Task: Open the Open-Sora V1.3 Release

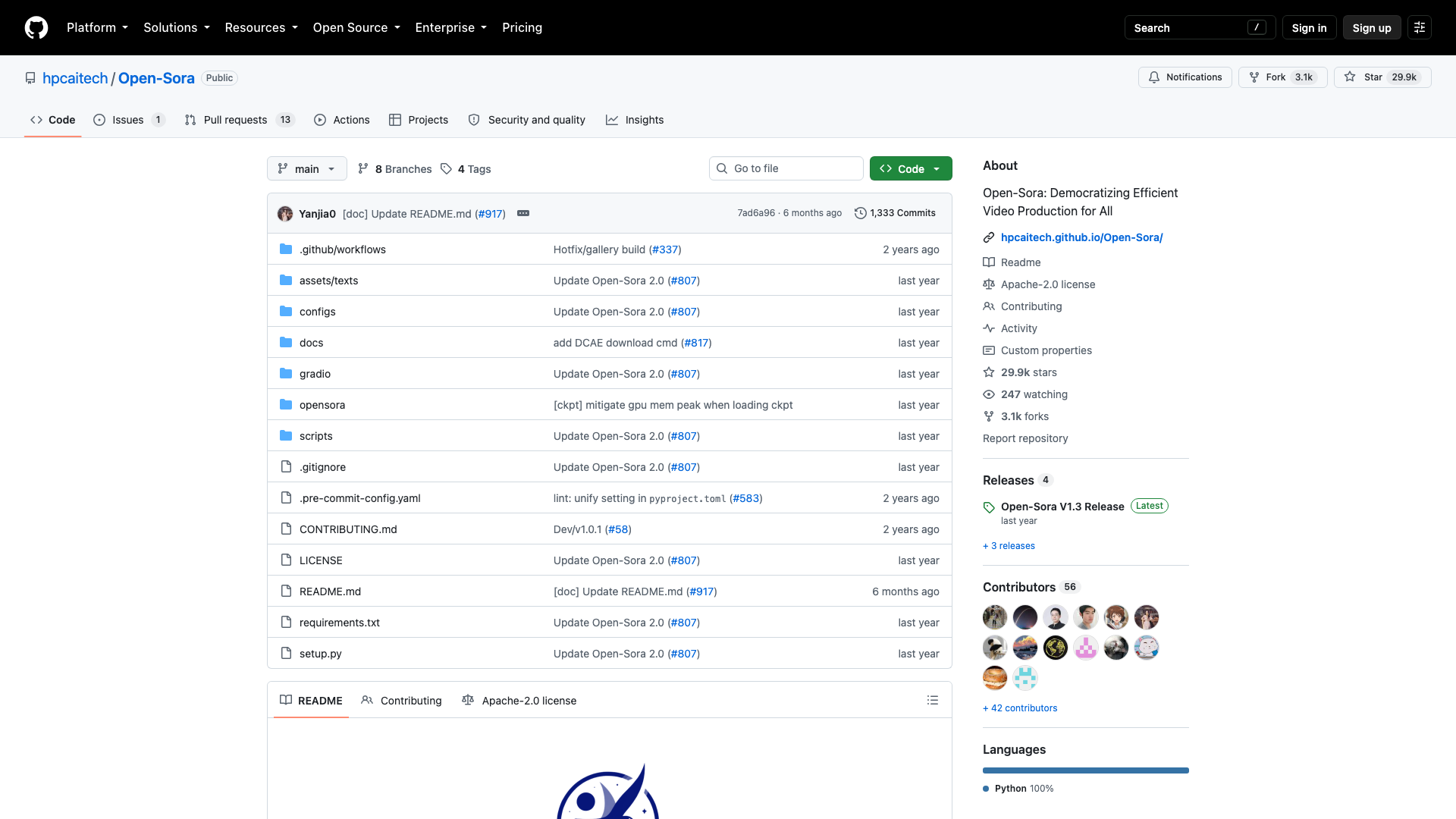Action: [x=1062, y=507]
